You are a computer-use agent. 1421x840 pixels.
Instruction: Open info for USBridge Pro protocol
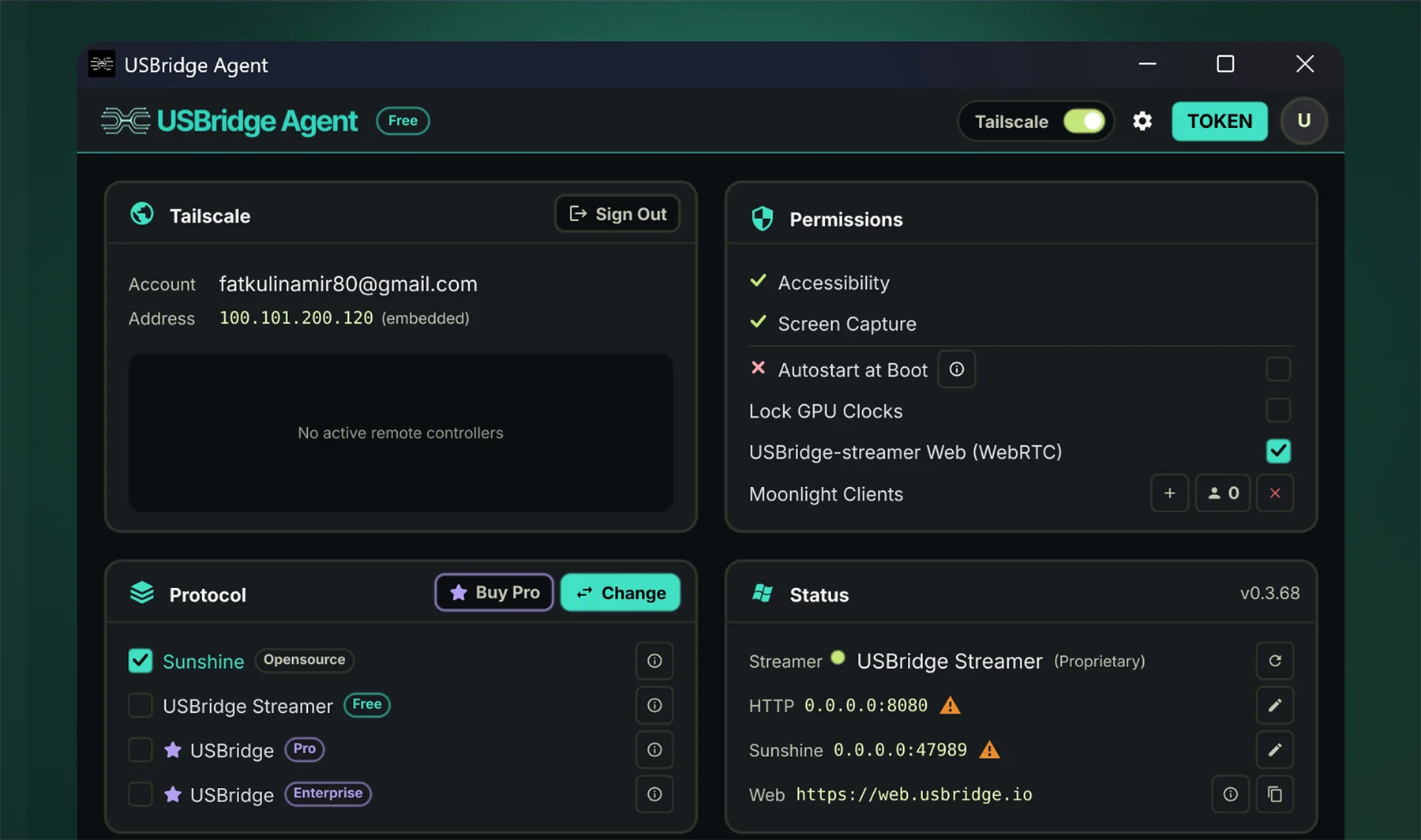(654, 750)
